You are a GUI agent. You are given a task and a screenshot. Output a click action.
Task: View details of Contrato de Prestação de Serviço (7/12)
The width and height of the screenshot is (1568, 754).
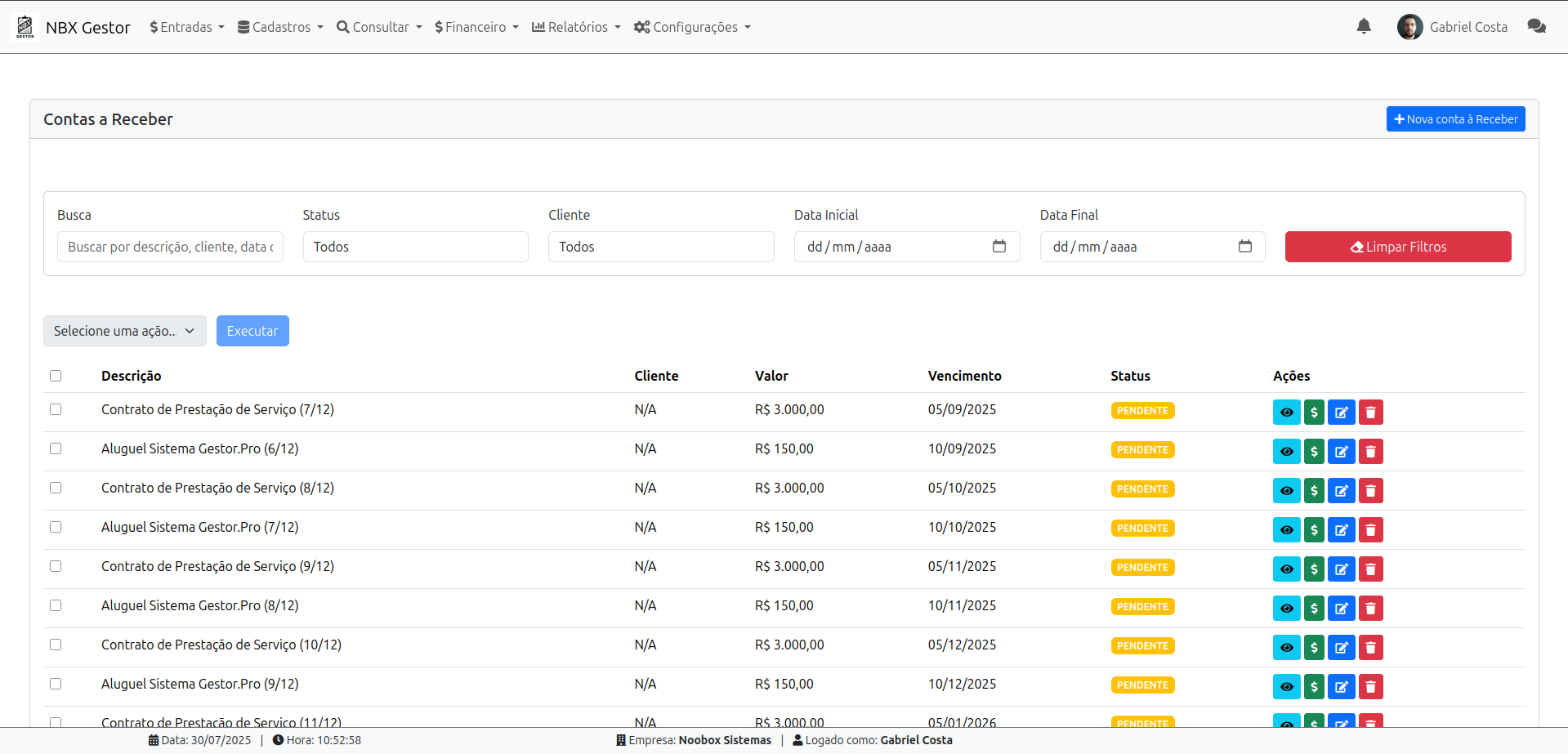(1286, 413)
